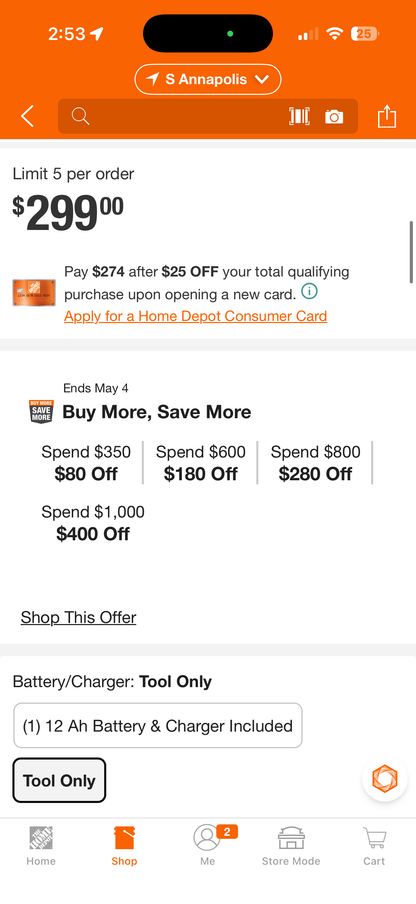Go to the Home tab

(41, 846)
